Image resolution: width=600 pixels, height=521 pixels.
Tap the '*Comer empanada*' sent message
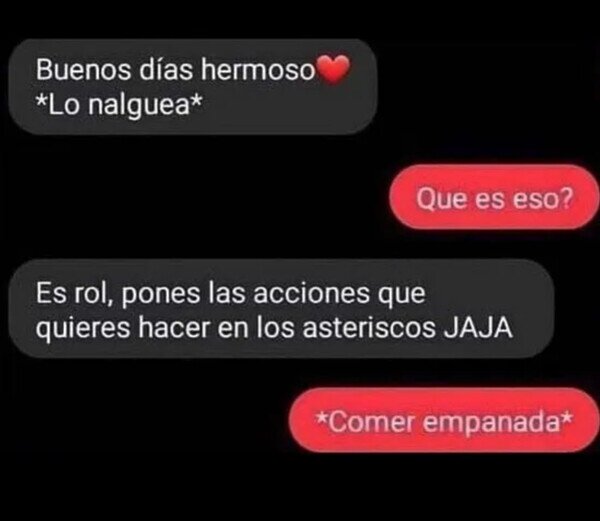coord(444,420)
